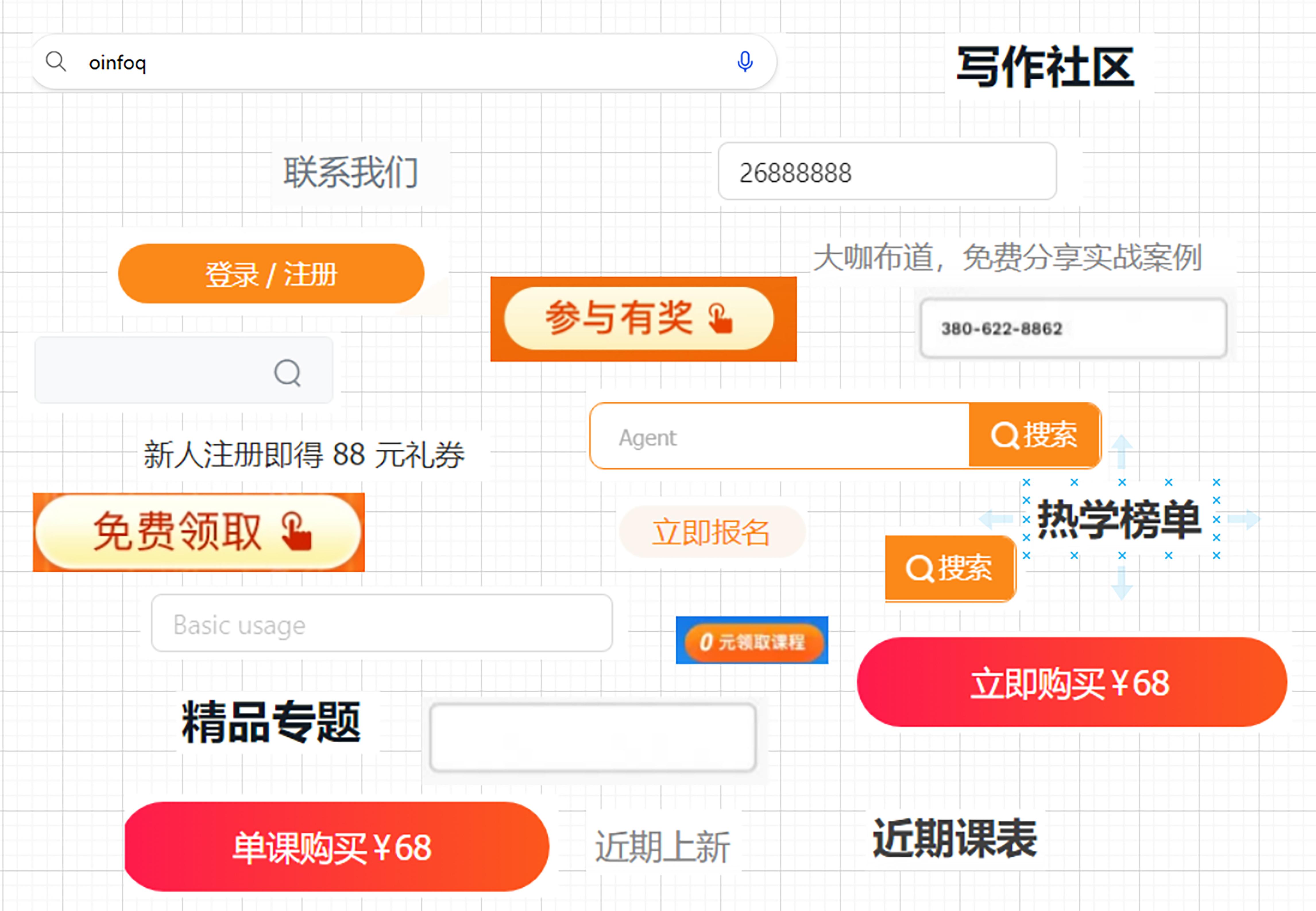
Task: Click the microphone voice search icon
Action: pyautogui.click(x=744, y=62)
